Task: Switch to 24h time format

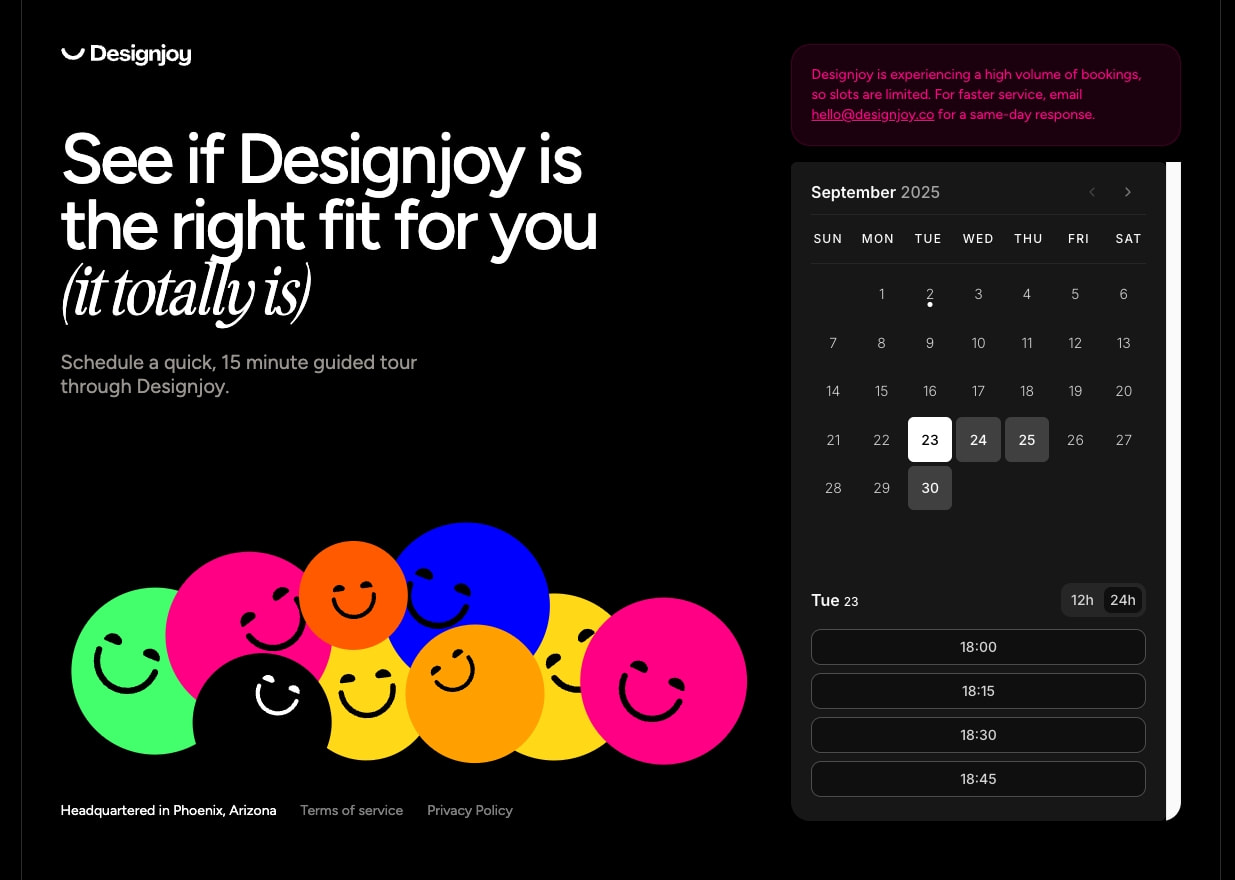Action: click(1123, 600)
